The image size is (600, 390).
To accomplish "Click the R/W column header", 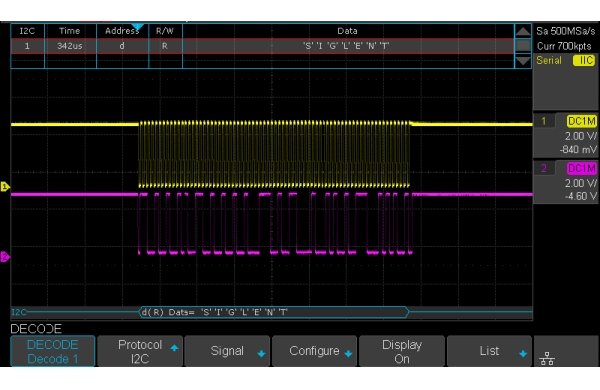I will click(x=165, y=31).
